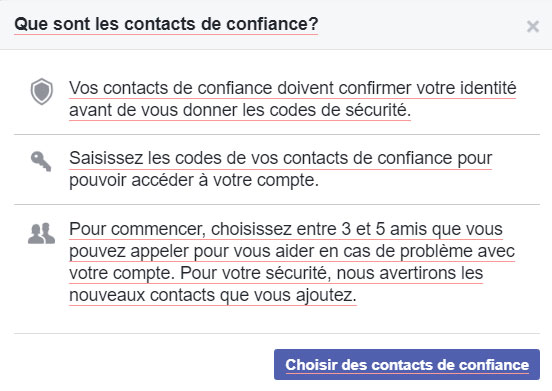Click the word ajoutez at paragraph end
Screen dimensions: 552x391
tap(326, 295)
